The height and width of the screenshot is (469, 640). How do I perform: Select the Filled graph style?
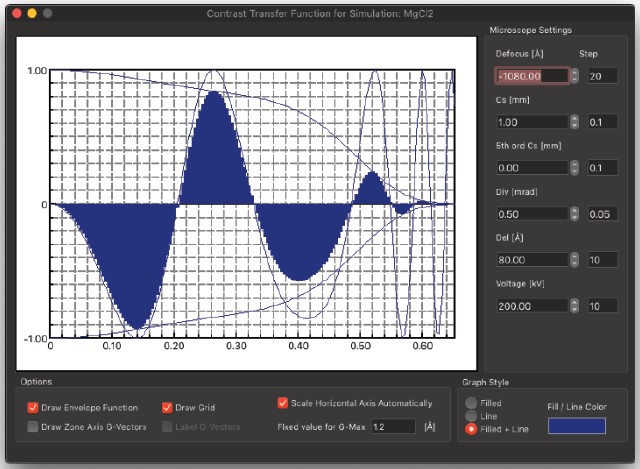(x=471, y=403)
